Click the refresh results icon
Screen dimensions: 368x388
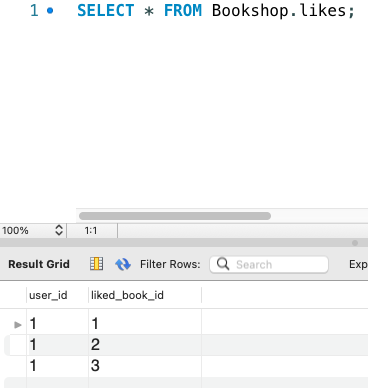click(x=123, y=264)
